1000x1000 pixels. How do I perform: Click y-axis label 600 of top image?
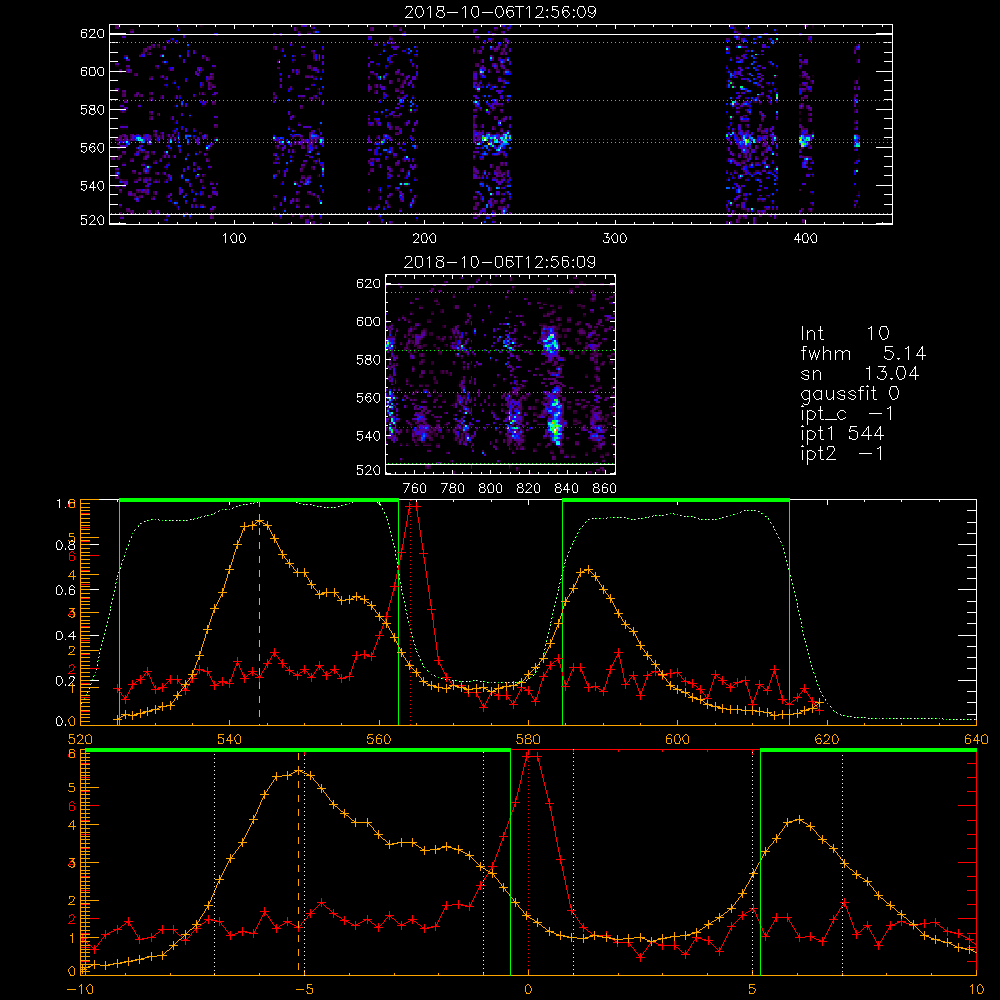click(92, 71)
